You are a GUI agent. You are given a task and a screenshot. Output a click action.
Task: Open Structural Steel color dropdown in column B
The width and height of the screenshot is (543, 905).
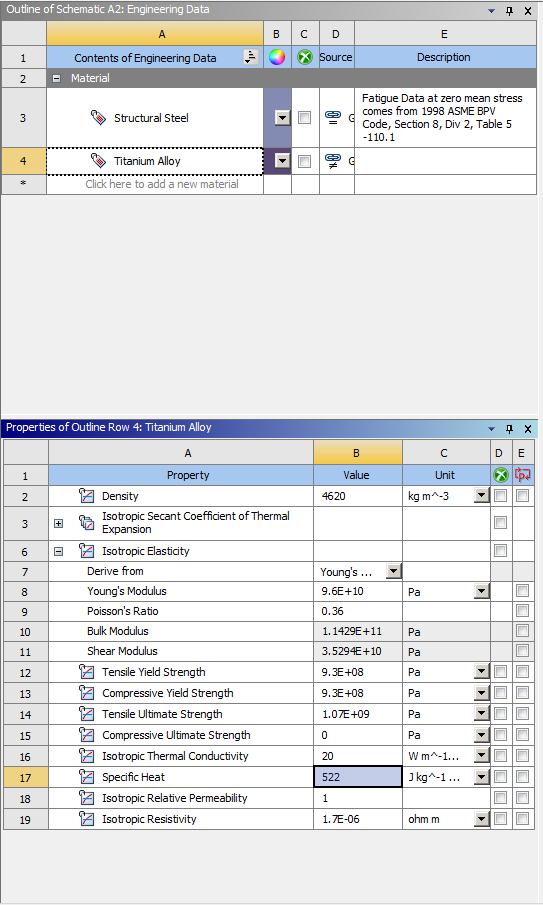(282, 118)
